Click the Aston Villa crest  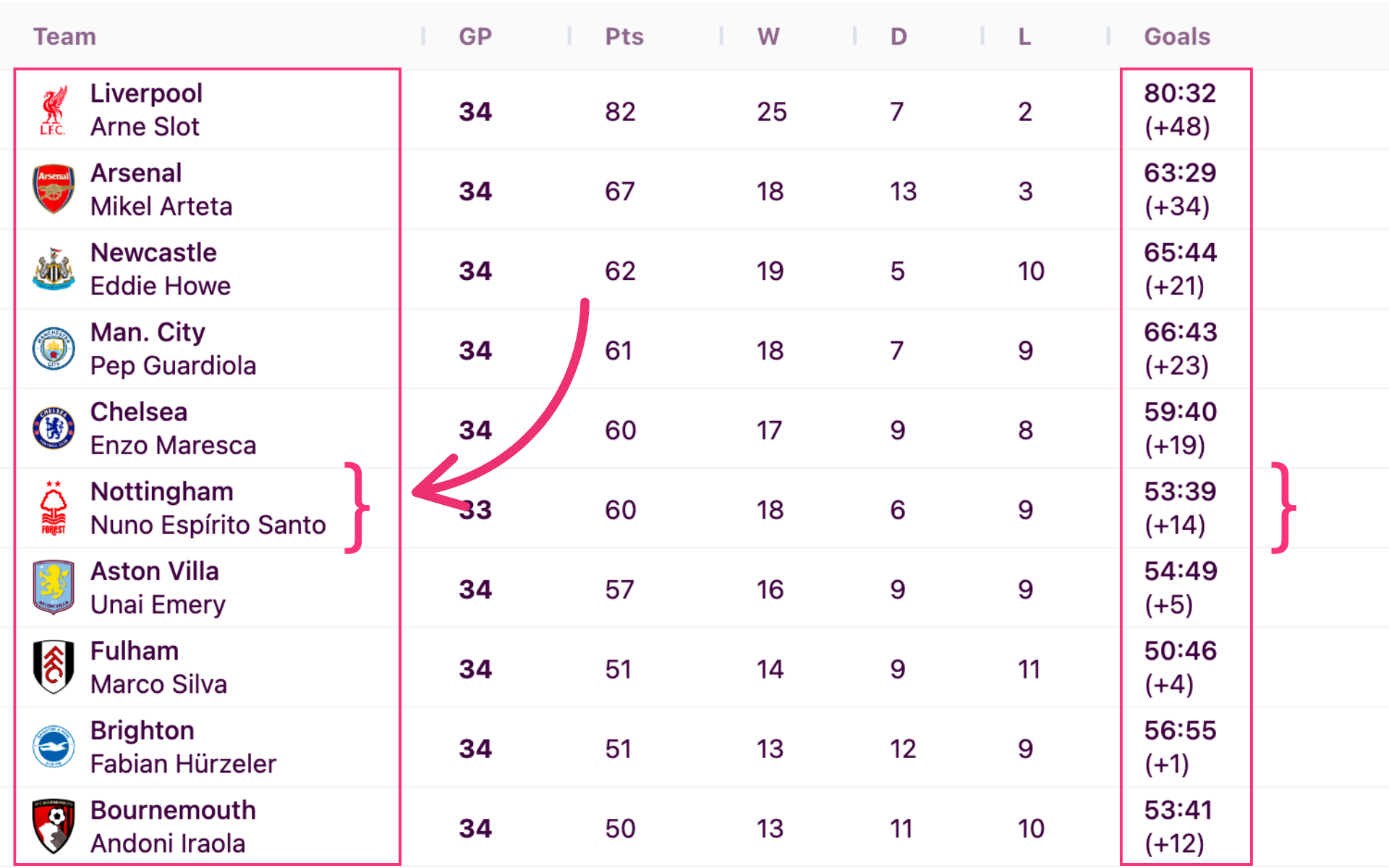click(x=54, y=587)
